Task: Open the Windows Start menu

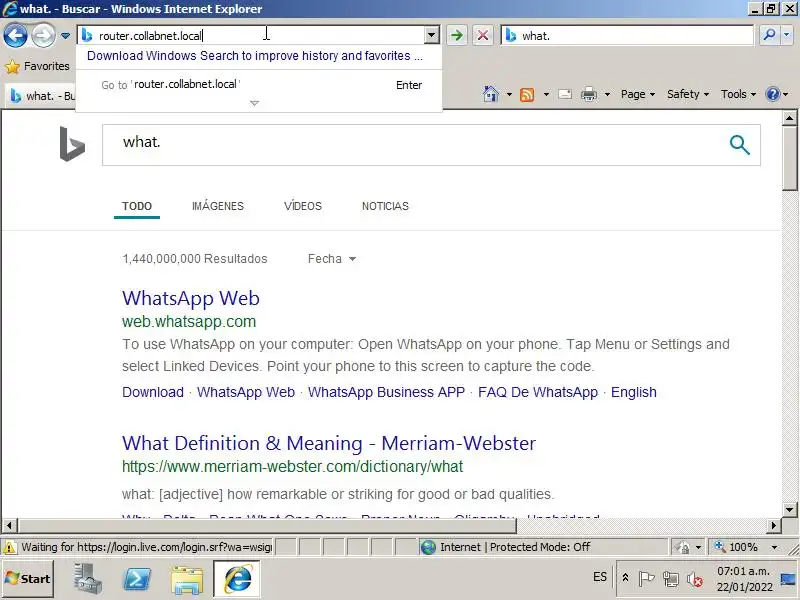Action: (x=28, y=579)
